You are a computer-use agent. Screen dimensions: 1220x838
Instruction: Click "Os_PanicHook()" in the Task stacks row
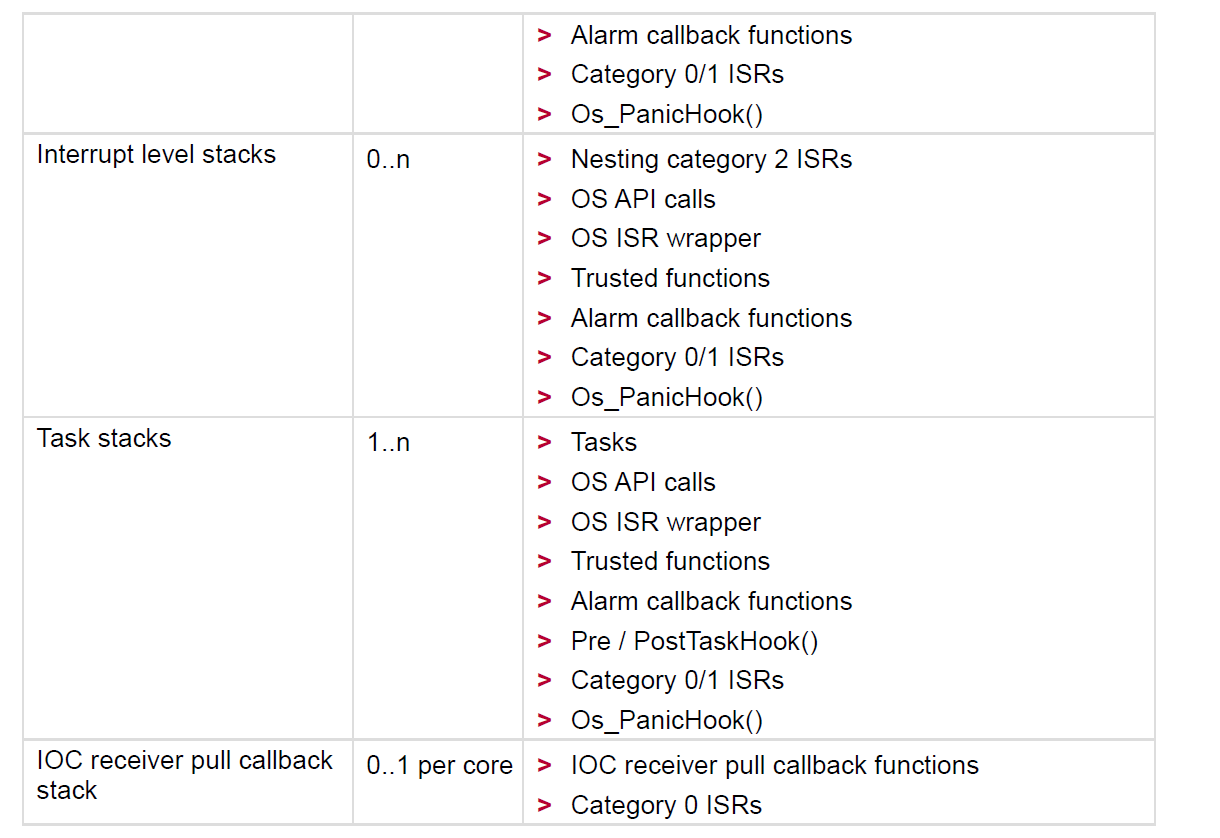[x=666, y=720]
